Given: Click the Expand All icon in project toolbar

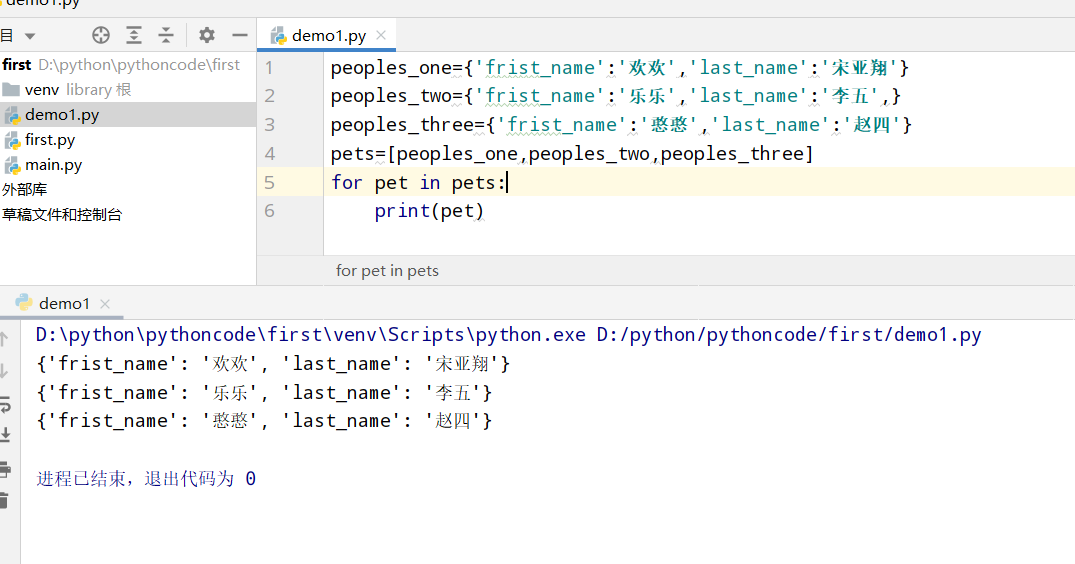Looking at the screenshot, I should 134,35.
